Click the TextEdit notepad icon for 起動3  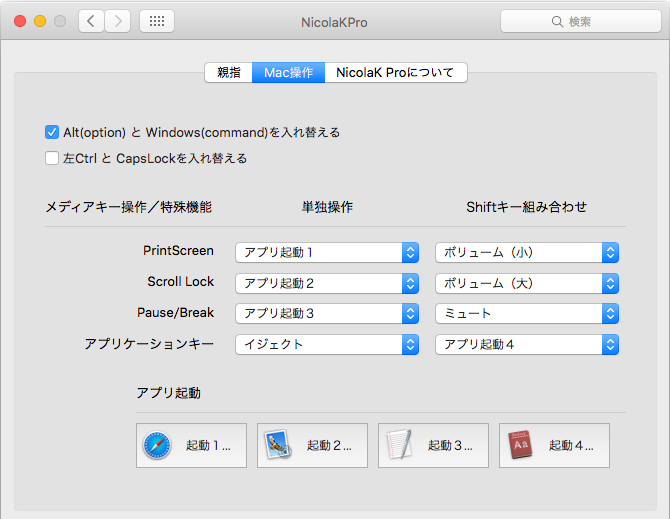click(399, 445)
